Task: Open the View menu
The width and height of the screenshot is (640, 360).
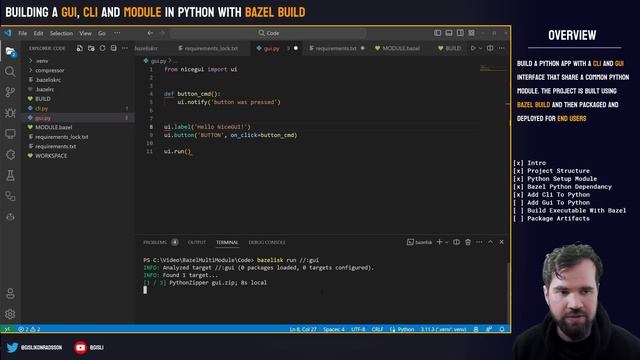Action: click(x=85, y=33)
